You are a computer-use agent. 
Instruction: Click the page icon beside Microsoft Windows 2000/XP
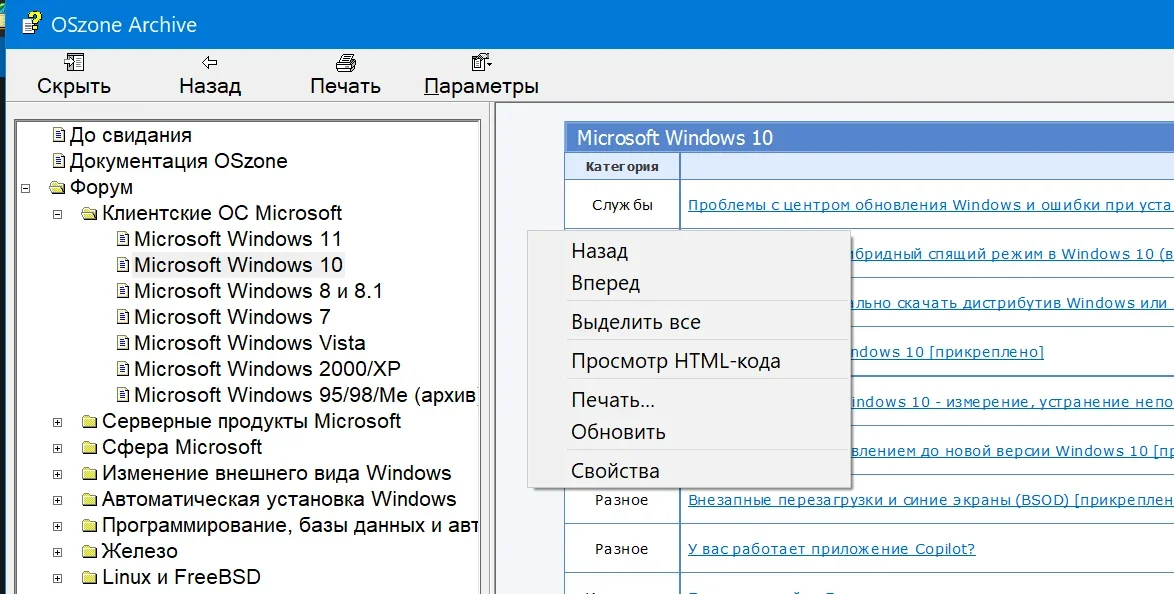pyautogui.click(x=121, y=369)
